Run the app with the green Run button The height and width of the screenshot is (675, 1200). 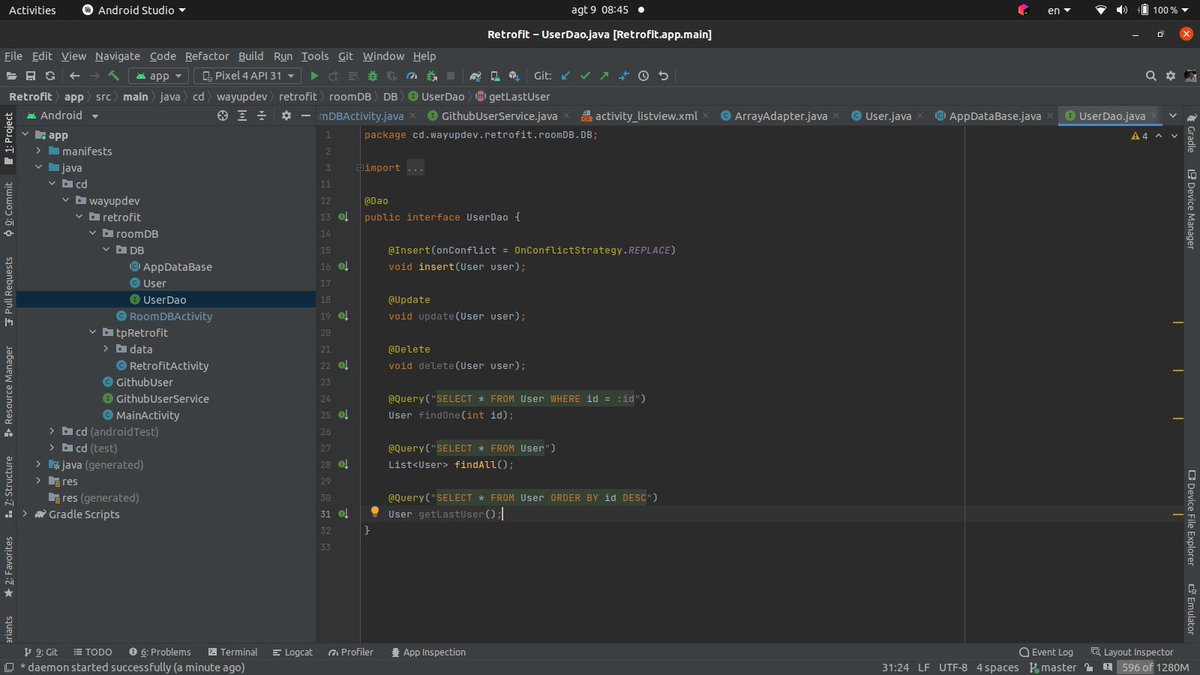[314, 75]
